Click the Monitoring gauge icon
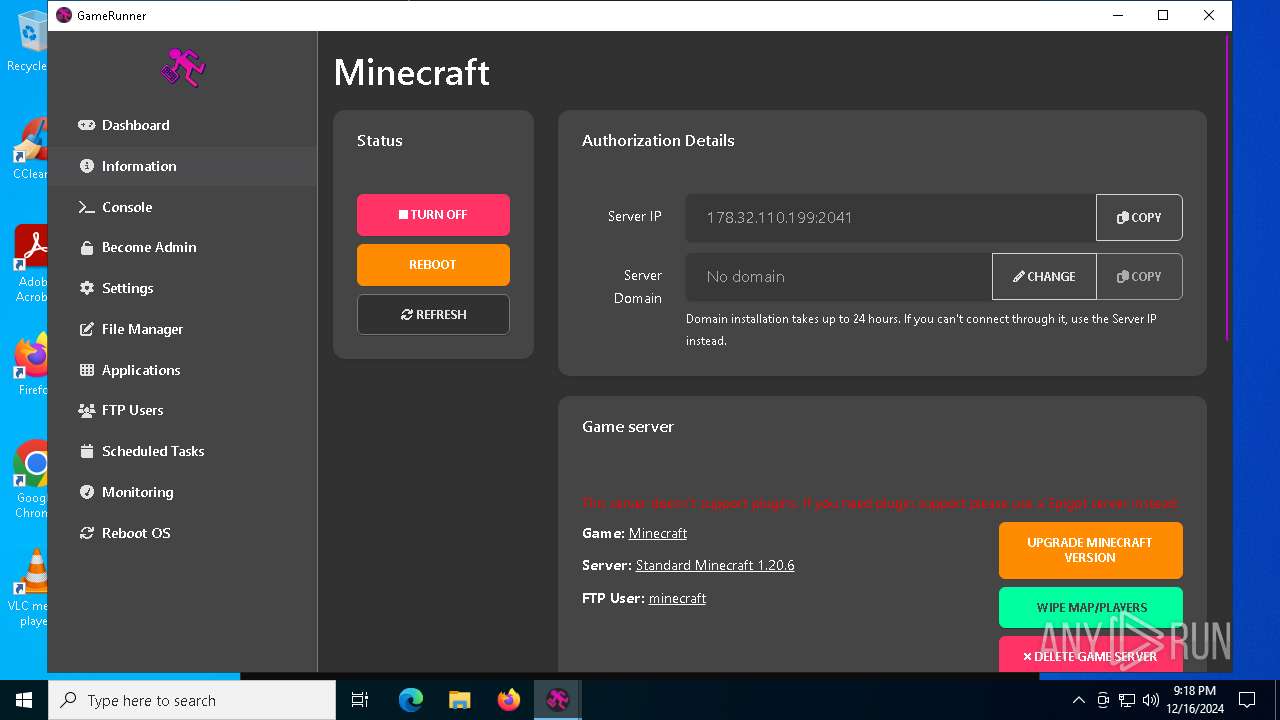This screenshot has width=1280, height=720. 86,492
